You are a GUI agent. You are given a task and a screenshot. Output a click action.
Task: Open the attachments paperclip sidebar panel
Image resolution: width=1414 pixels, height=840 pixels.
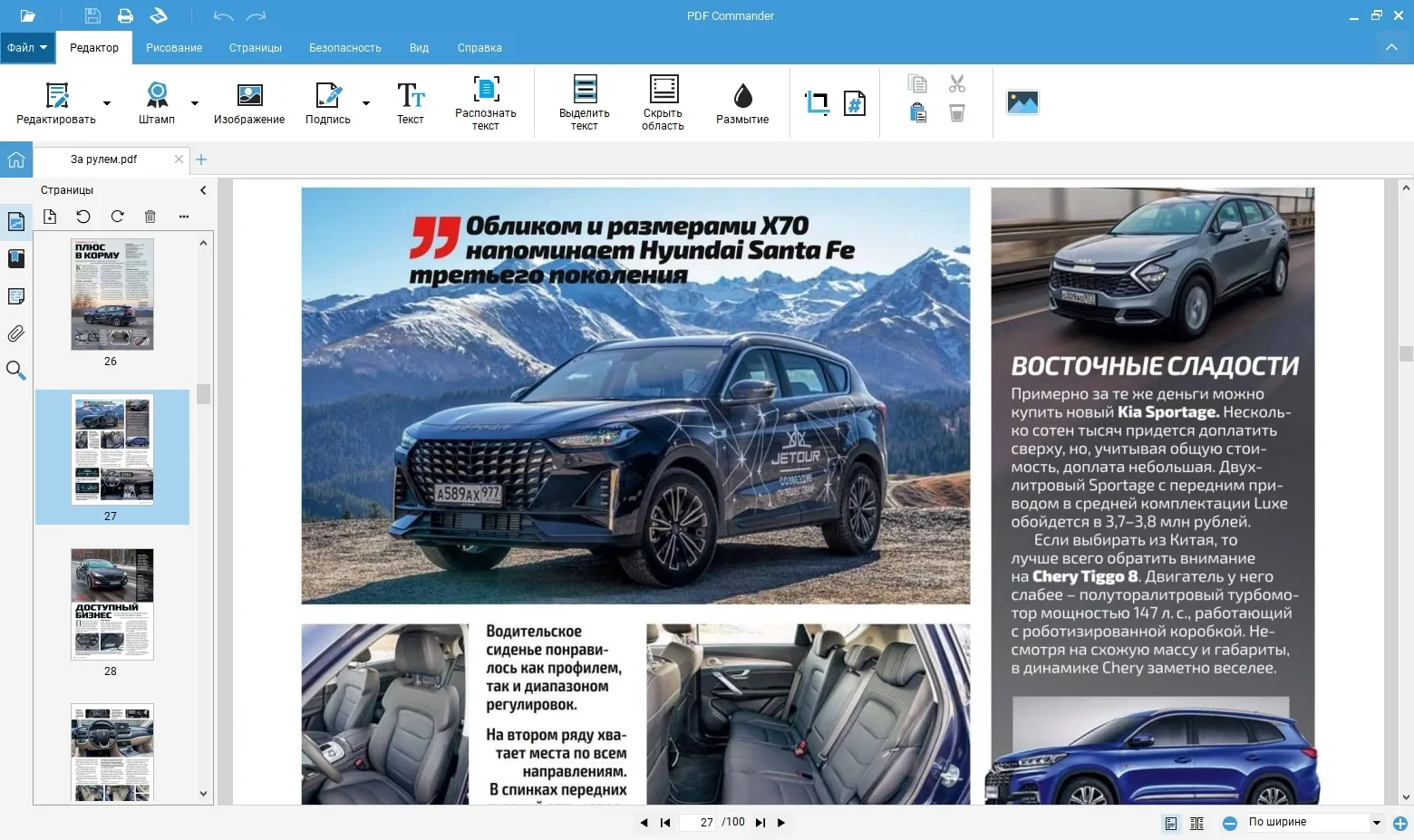15,333
